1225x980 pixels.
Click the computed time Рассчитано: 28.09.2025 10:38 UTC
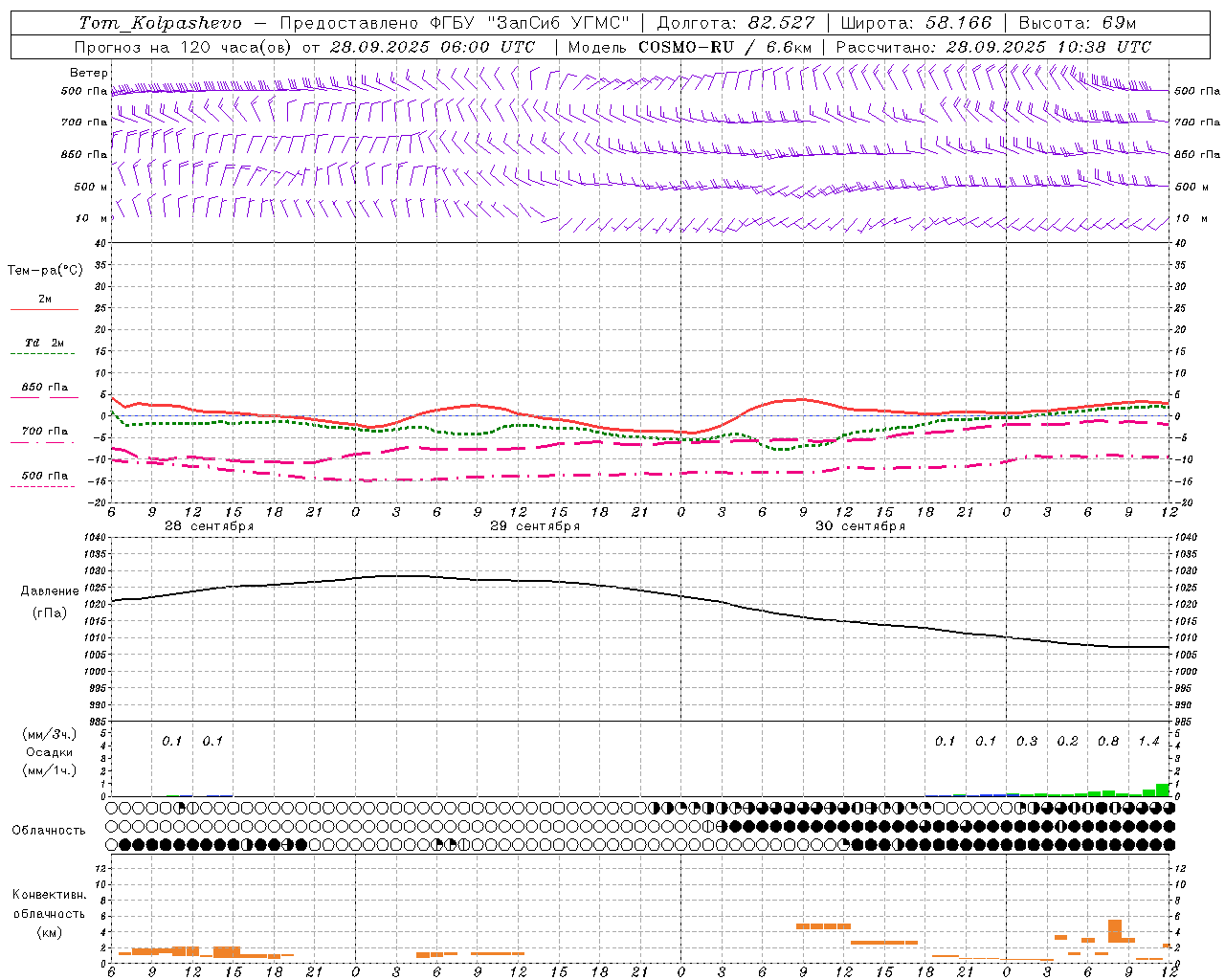tap(993, 47)
